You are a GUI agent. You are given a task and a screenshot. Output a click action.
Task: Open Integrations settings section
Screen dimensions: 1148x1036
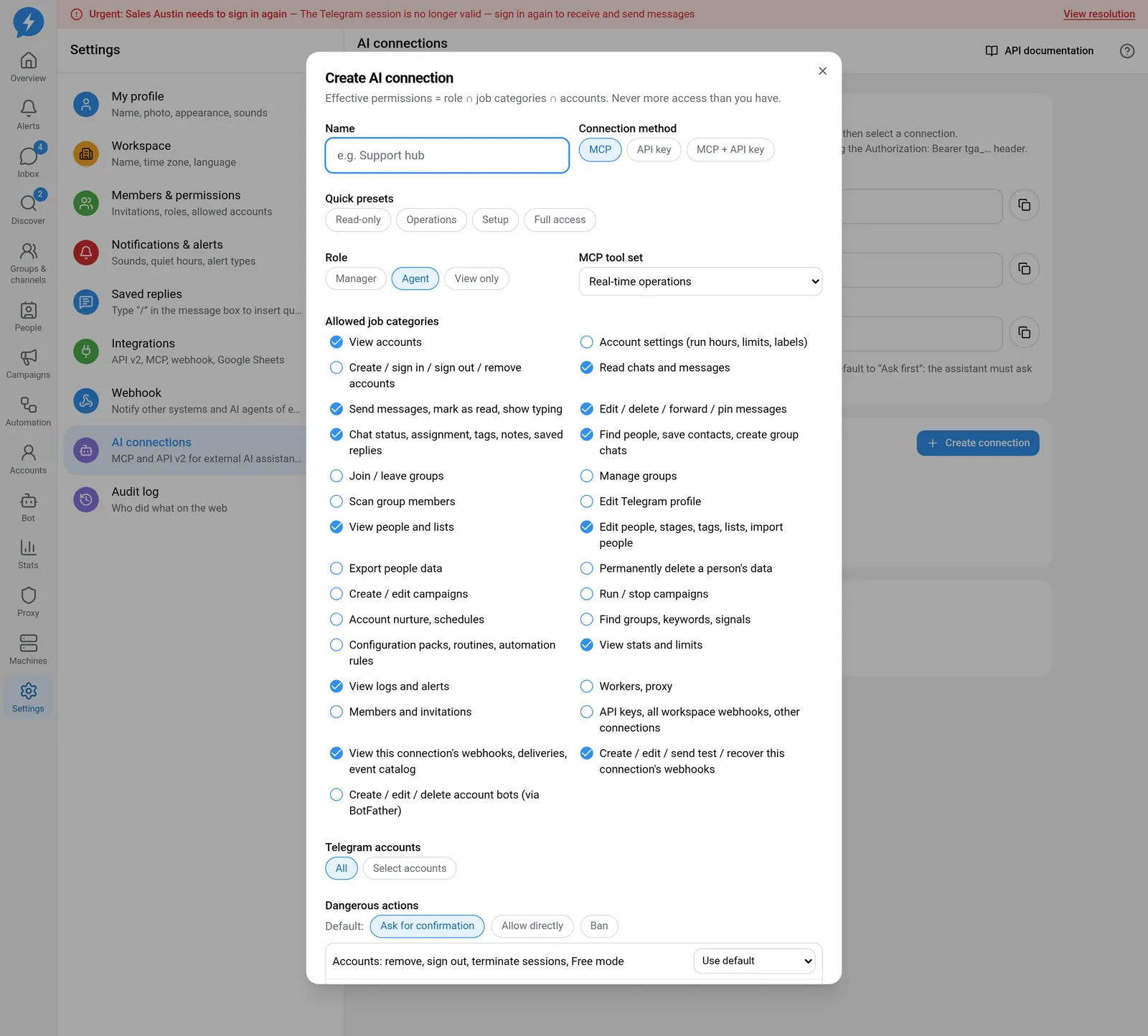187,352
